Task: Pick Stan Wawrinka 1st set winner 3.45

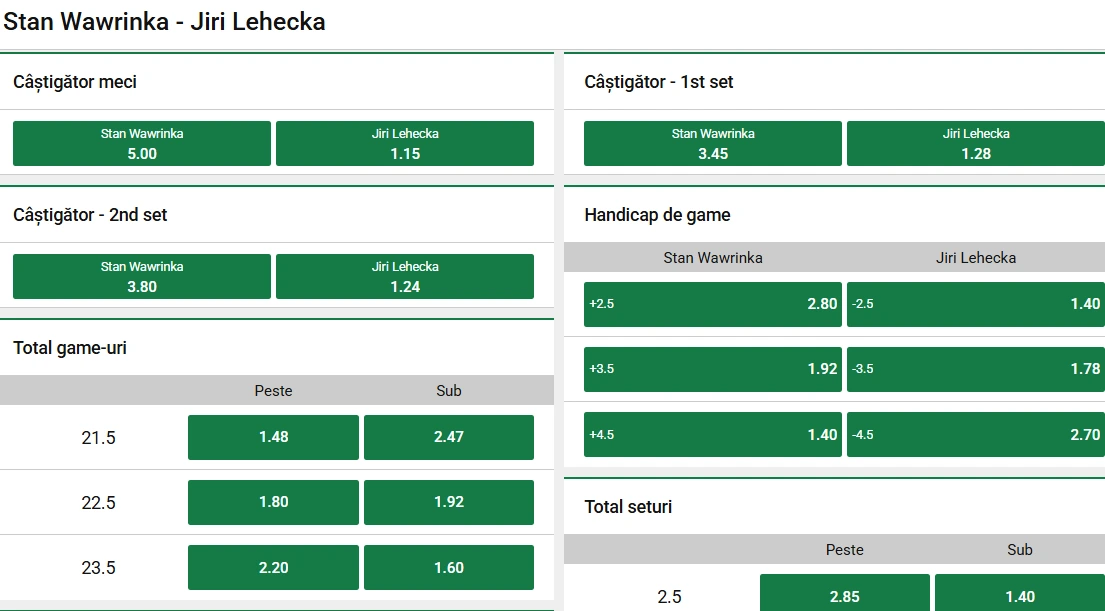Action: (712, 144)
